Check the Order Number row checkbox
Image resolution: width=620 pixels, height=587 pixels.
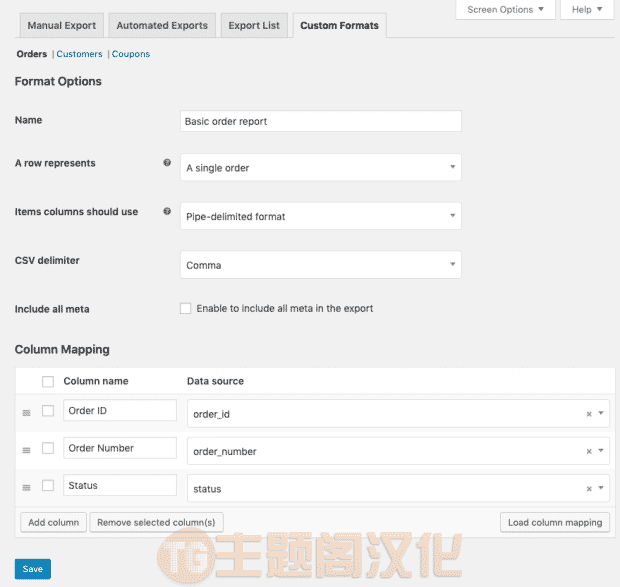coord(48,448)
